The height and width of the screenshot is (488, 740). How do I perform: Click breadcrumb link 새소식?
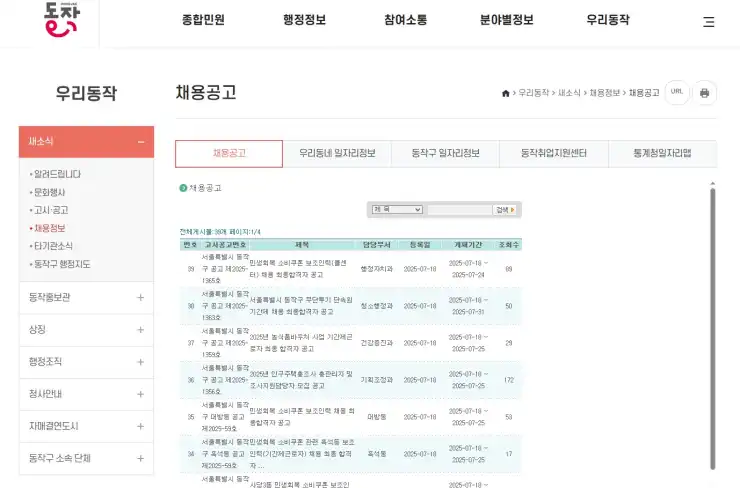(x=569, y=93)
